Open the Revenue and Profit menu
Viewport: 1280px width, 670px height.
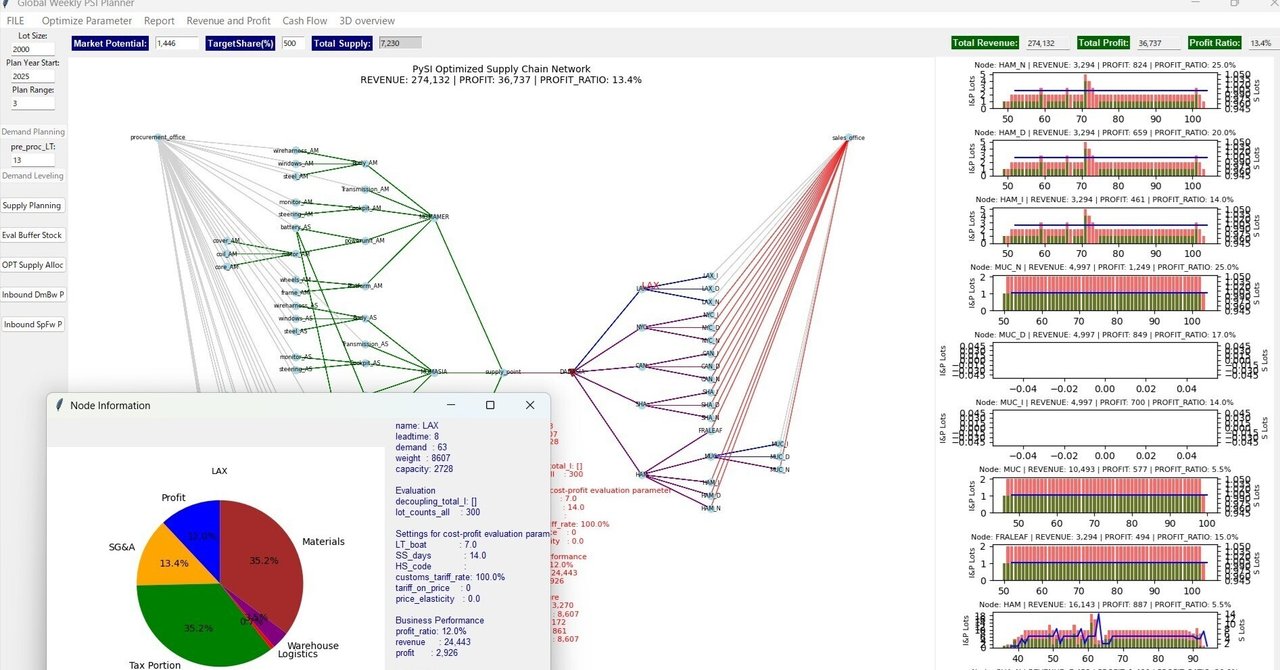click(x=228, y=20)
